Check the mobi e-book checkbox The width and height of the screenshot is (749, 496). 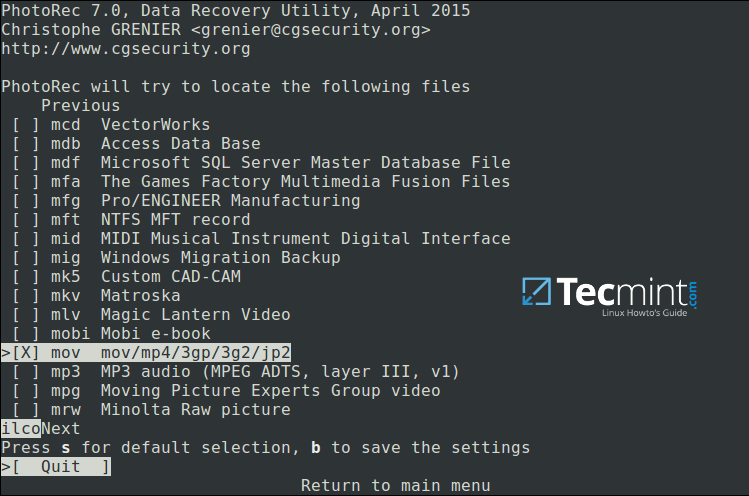point(26,334)
